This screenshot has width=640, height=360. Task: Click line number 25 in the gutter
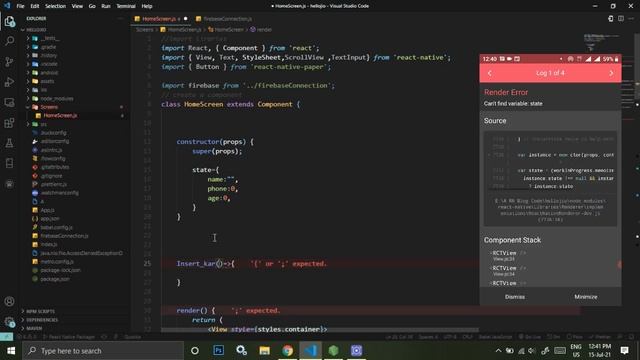point(147,264)
